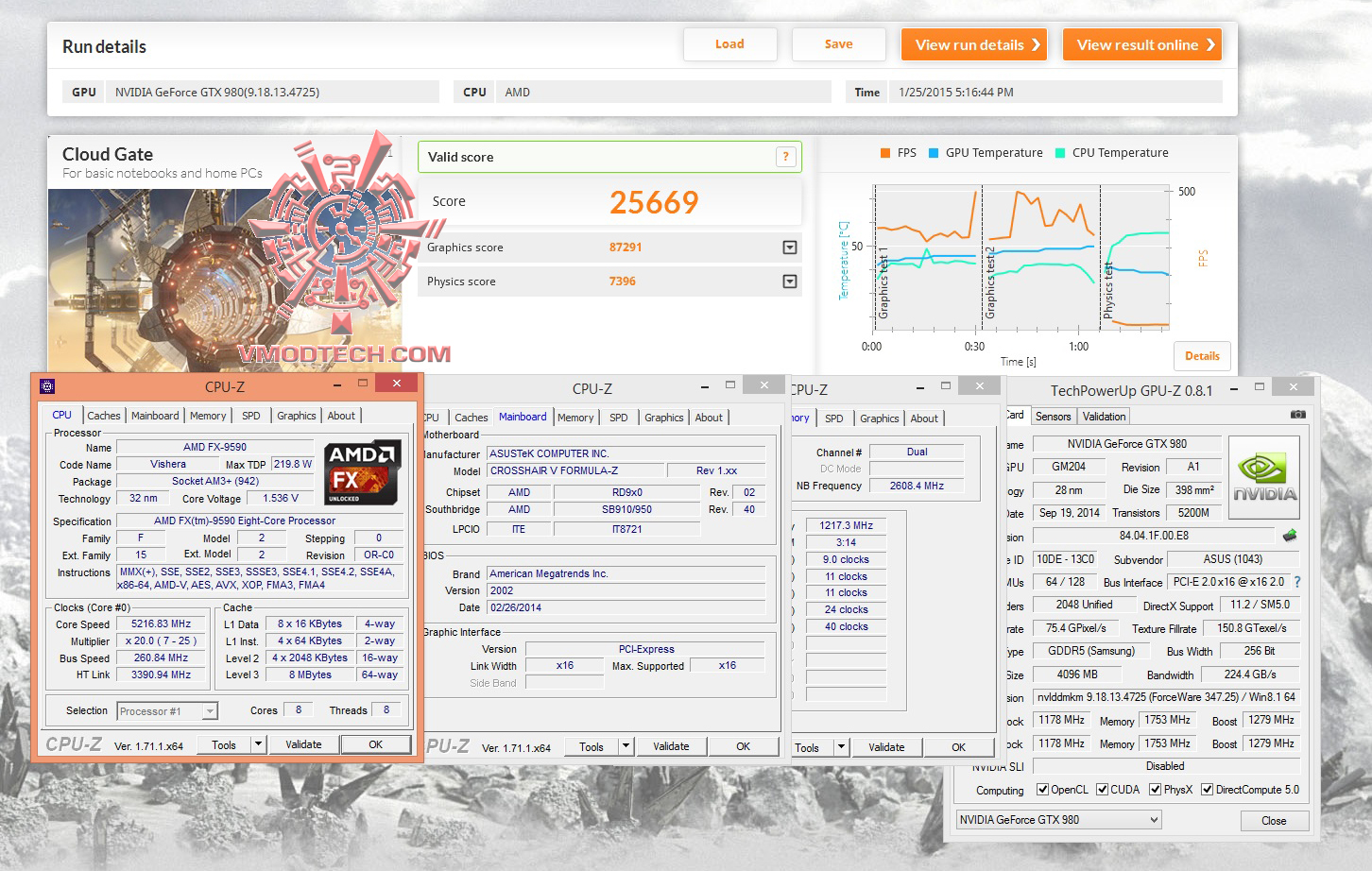Screen dimensions: 1372x871
Task: Click the BIOS Date value 02/26/2014
Action: point(626,607)
